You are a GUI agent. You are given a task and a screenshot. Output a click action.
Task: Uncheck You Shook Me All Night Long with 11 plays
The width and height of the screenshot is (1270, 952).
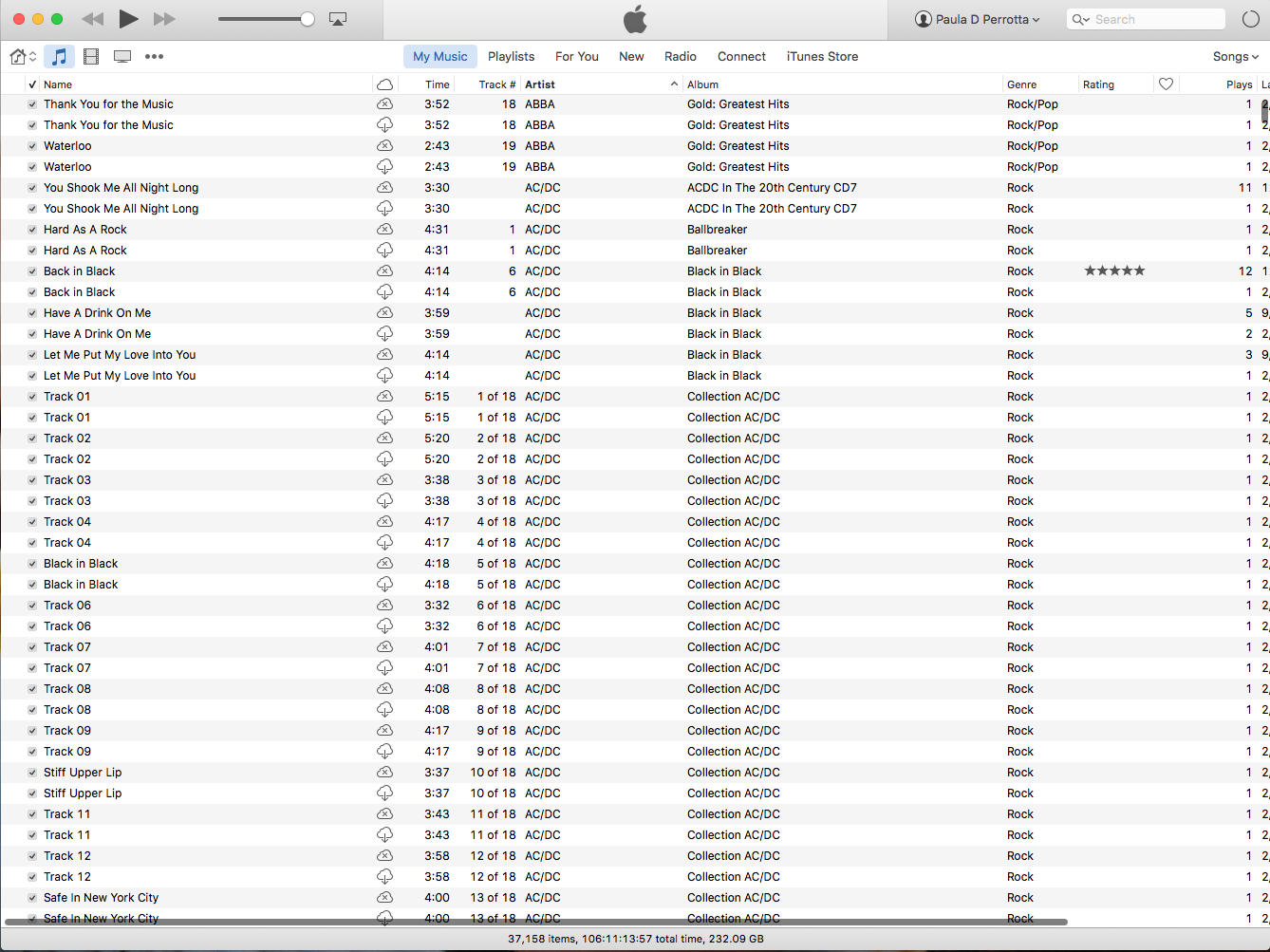pos(32,188)
